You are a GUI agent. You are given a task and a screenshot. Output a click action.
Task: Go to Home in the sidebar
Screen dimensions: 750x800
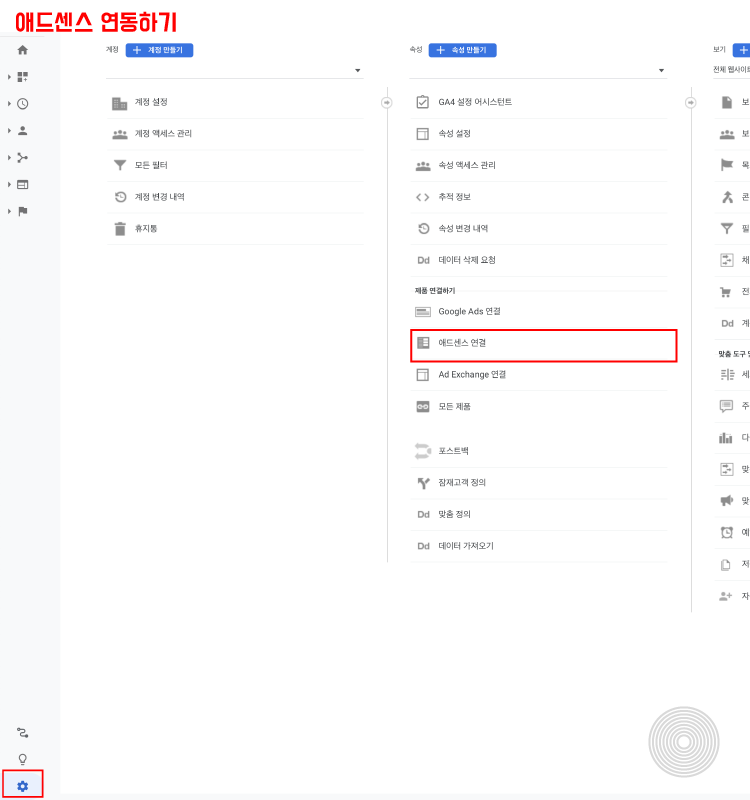pyautogui.click(x=22, y=50)
